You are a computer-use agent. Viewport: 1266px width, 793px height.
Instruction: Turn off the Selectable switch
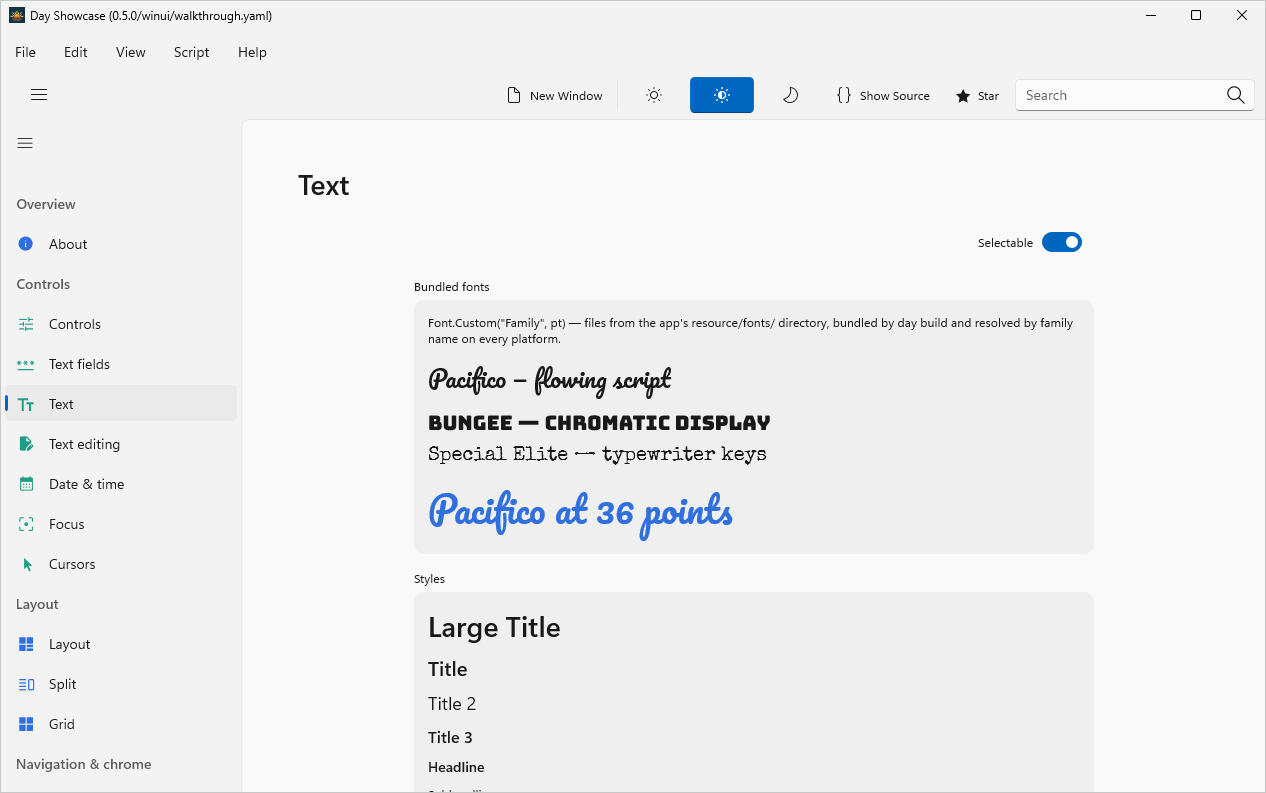[x=1062, y=242]
